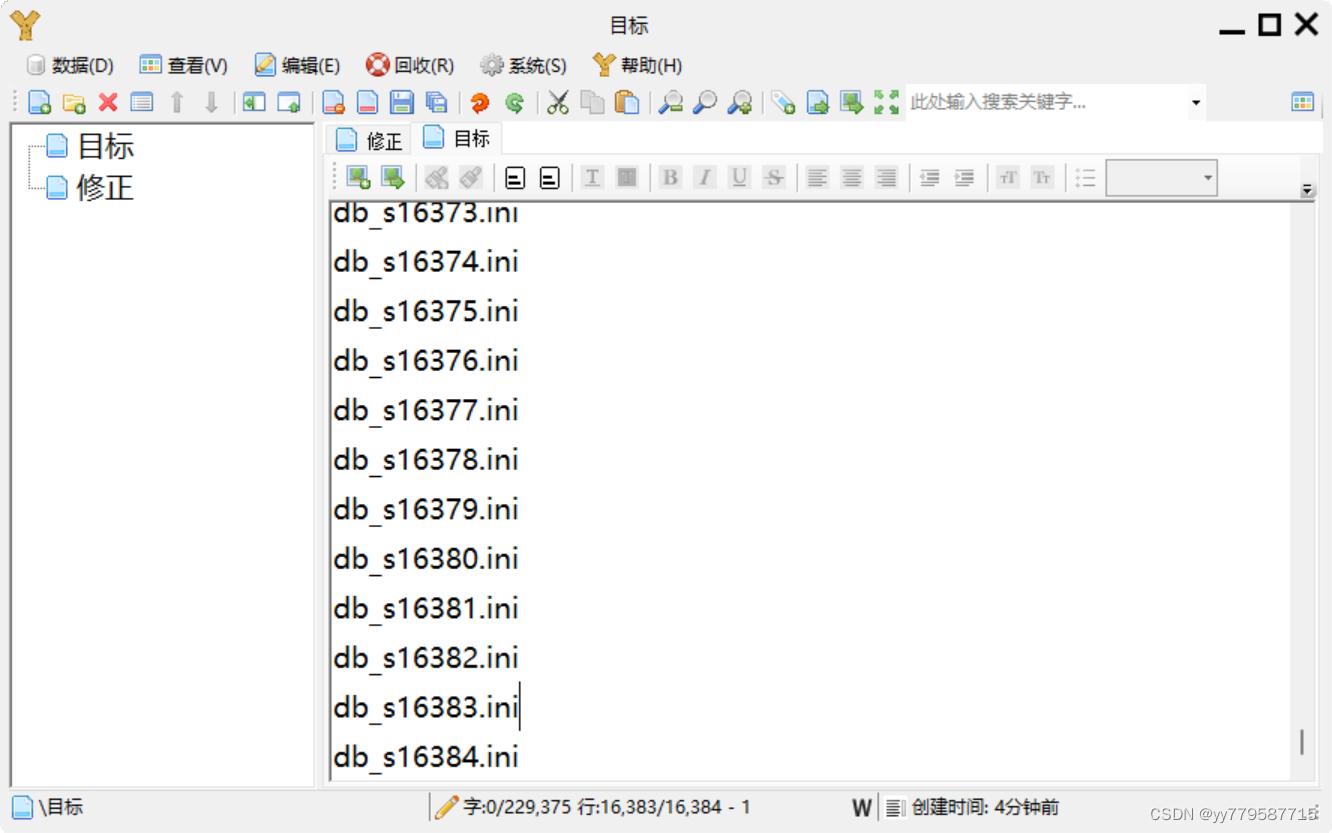Viewport: 1332px width, 833px height.
Task: Move item up with the up arrow
Action: point(177,102)
